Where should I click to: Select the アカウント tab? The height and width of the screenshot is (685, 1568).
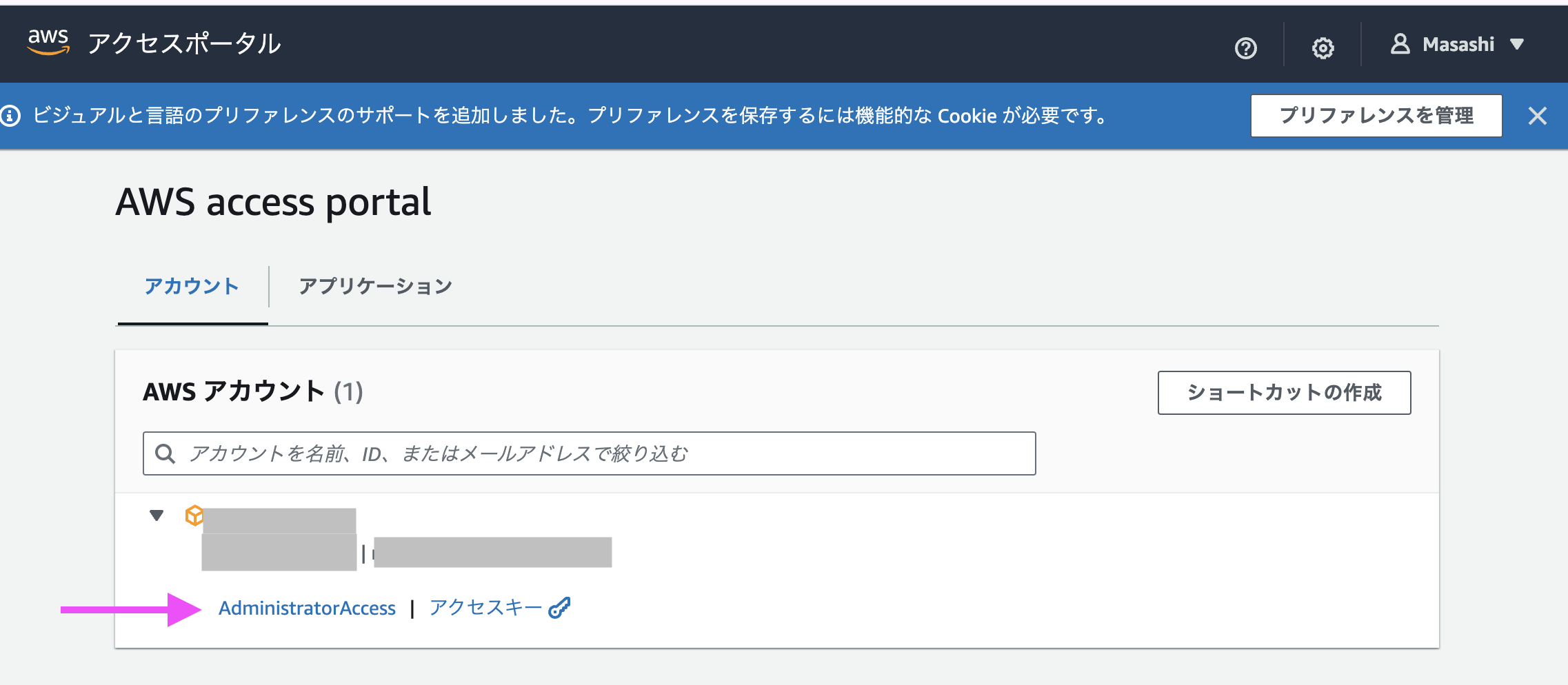coord(192,286)
